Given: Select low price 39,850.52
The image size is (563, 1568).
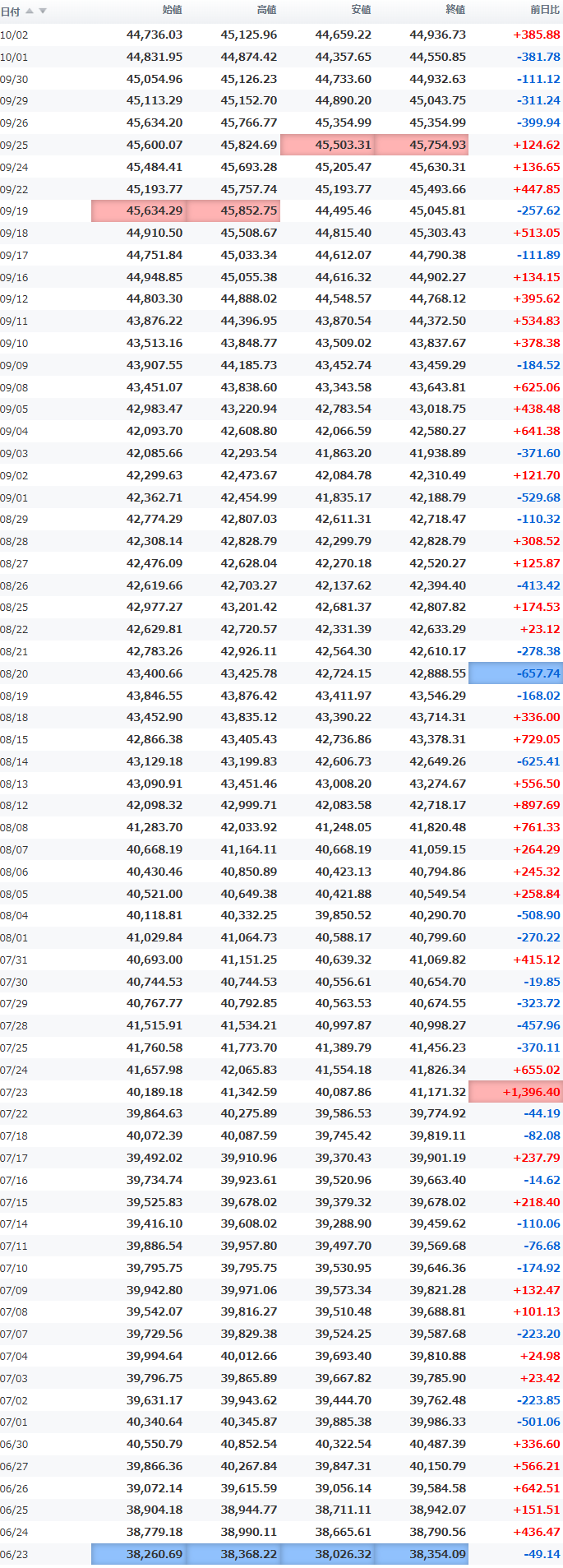Looking at the screenshot, I should (x=344, y=915).
